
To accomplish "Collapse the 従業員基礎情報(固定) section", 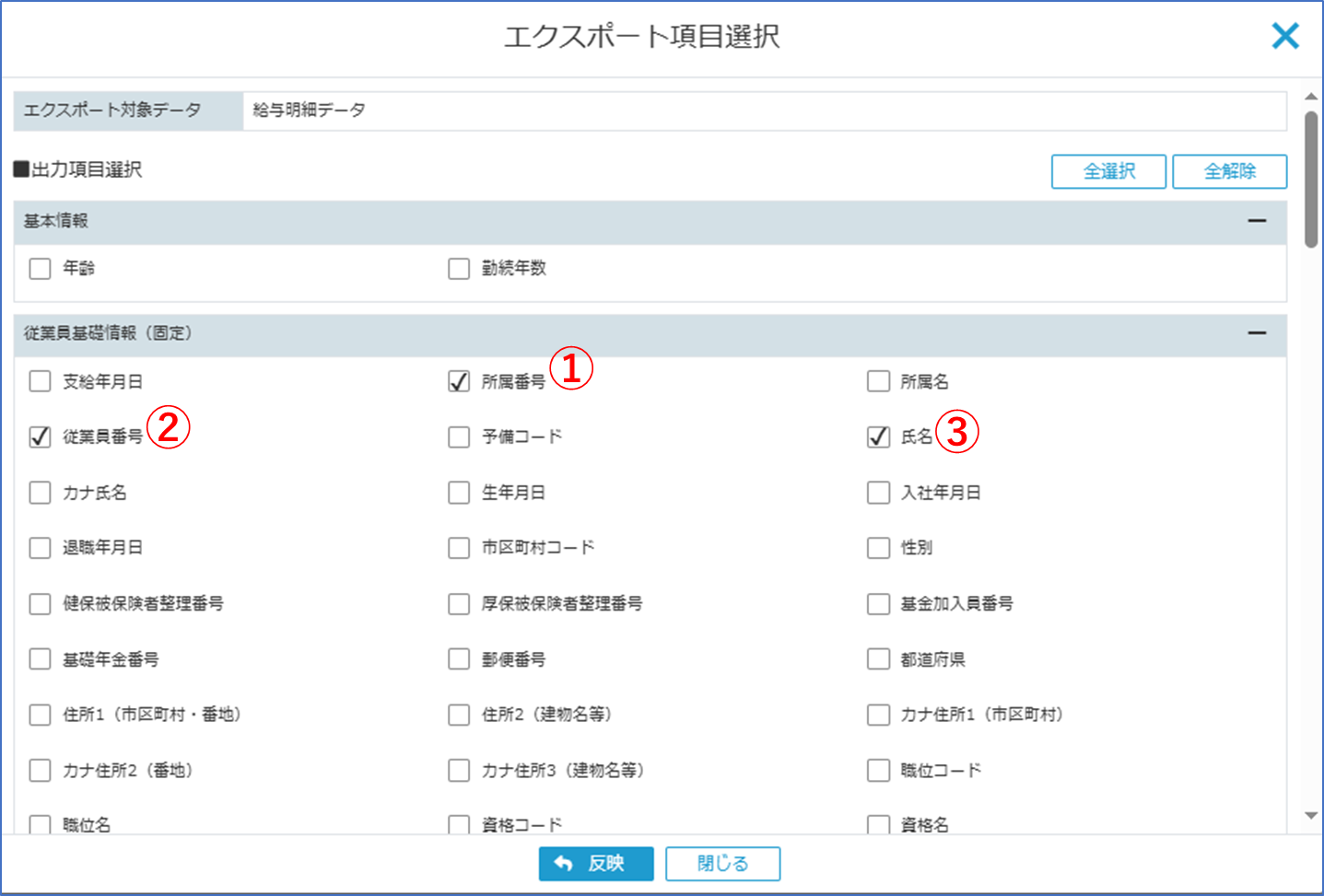I will [1257, 333].
